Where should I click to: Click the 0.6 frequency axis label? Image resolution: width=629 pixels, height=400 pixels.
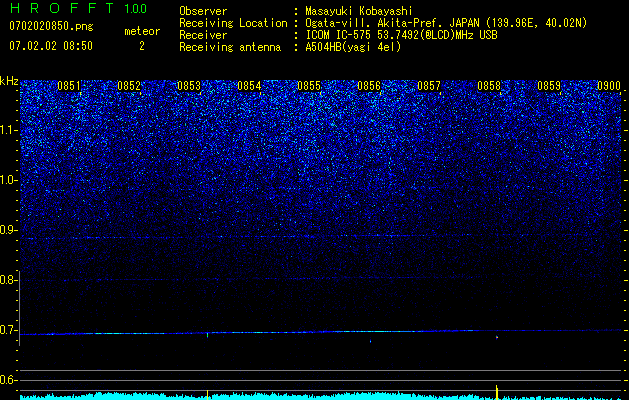click(7, 380)
